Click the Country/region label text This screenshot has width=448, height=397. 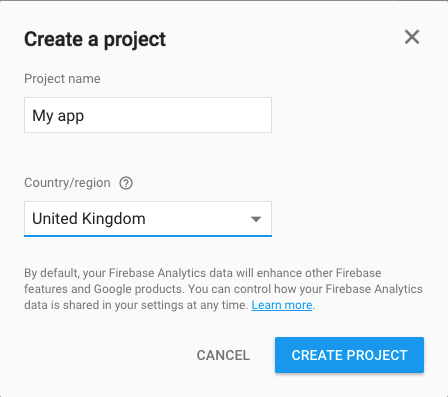point(67,183)
